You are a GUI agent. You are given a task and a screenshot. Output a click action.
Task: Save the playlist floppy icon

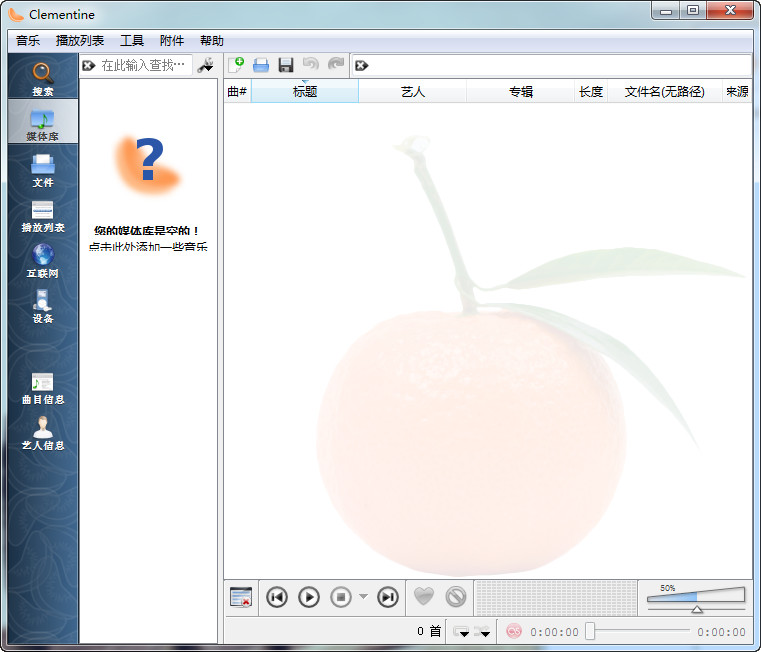(286, 65)
